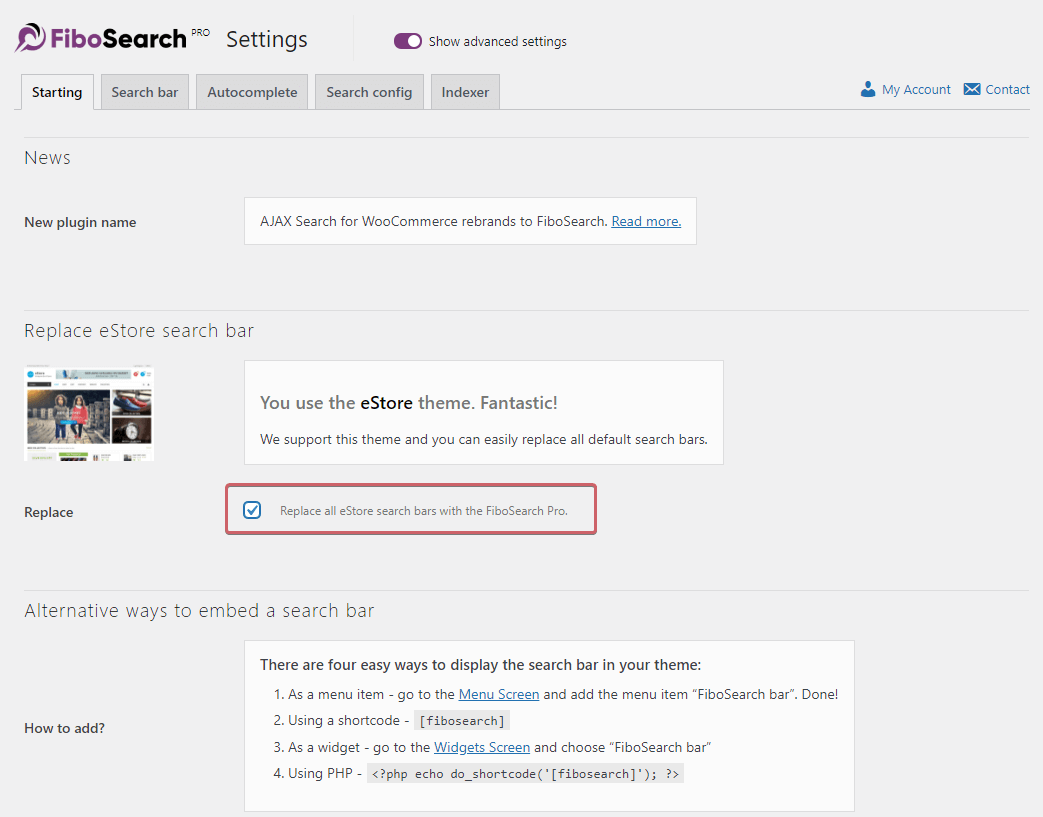Uncheck Replace all eStore search bars checkbox
Viewport: 1043px width, 817px height.
click(252, 510)
